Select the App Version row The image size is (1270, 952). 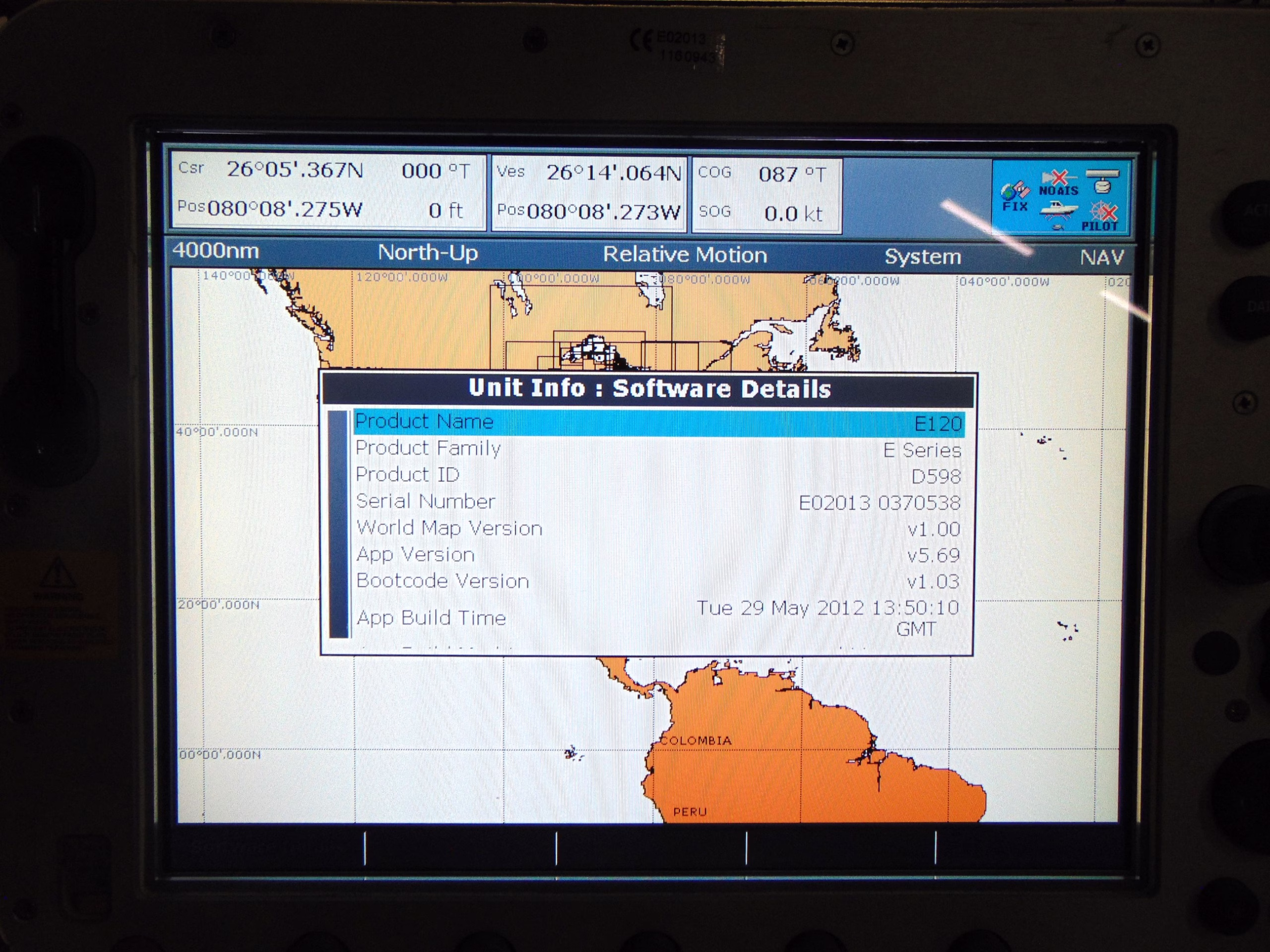tap(658, 555)
